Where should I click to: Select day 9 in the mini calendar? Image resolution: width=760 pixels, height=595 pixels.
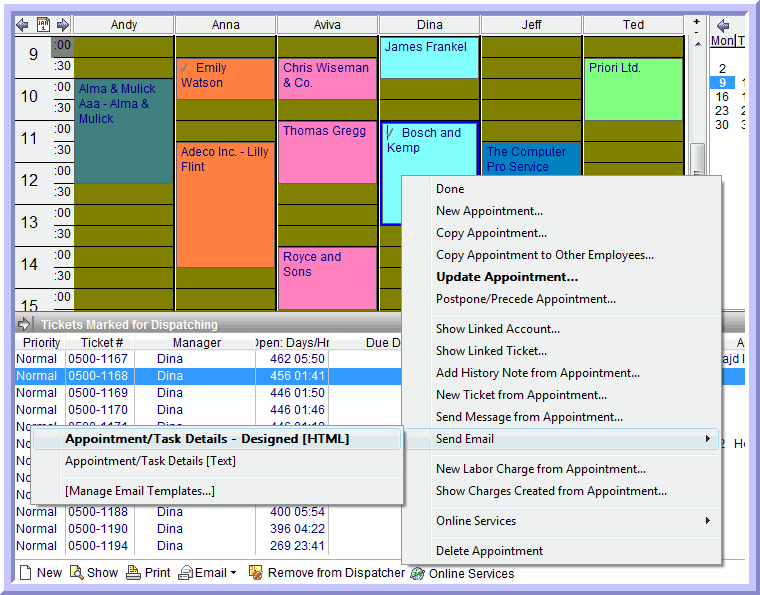(x=722, y=83)
